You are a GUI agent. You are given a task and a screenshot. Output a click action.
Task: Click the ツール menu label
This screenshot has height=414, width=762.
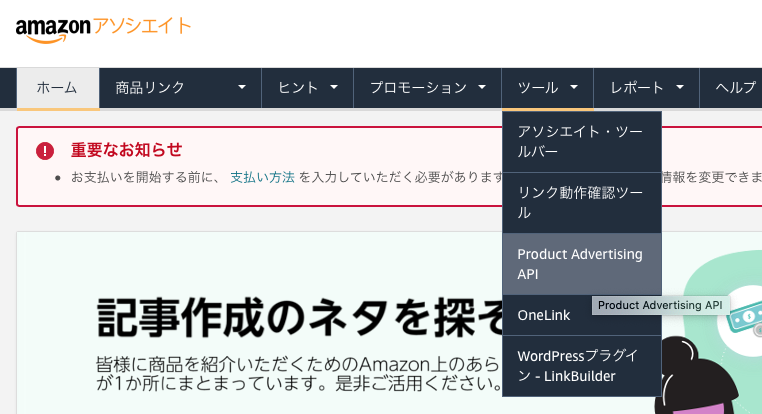point(537,87)
